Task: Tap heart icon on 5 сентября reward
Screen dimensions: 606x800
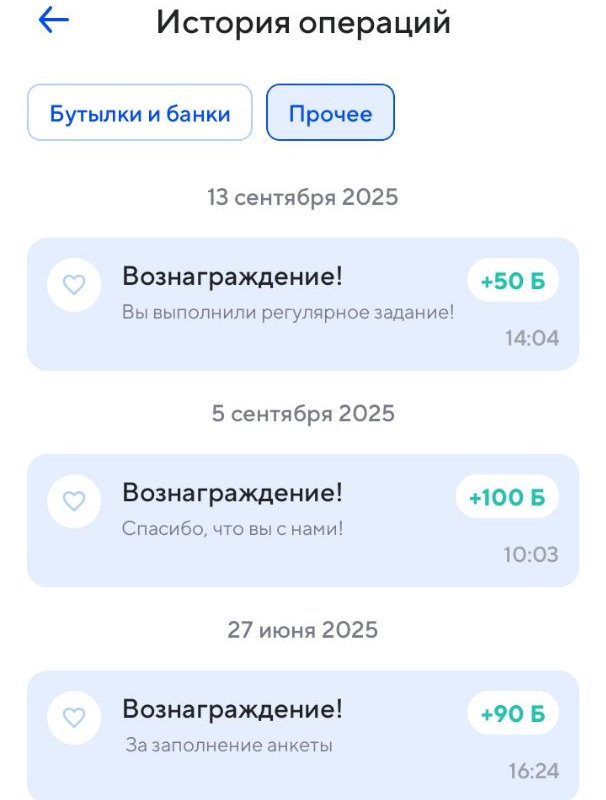Action: pos(74,501)
